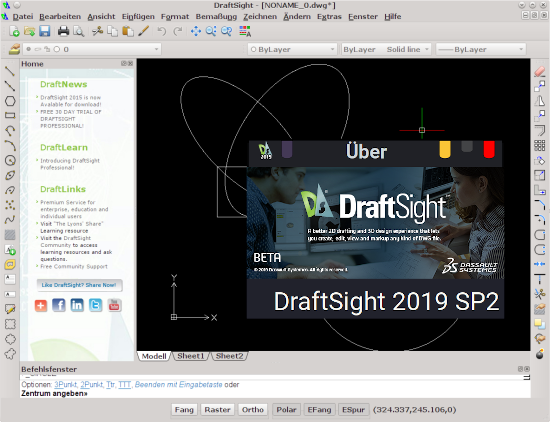Click the Twitter share icon

(95, 306)
